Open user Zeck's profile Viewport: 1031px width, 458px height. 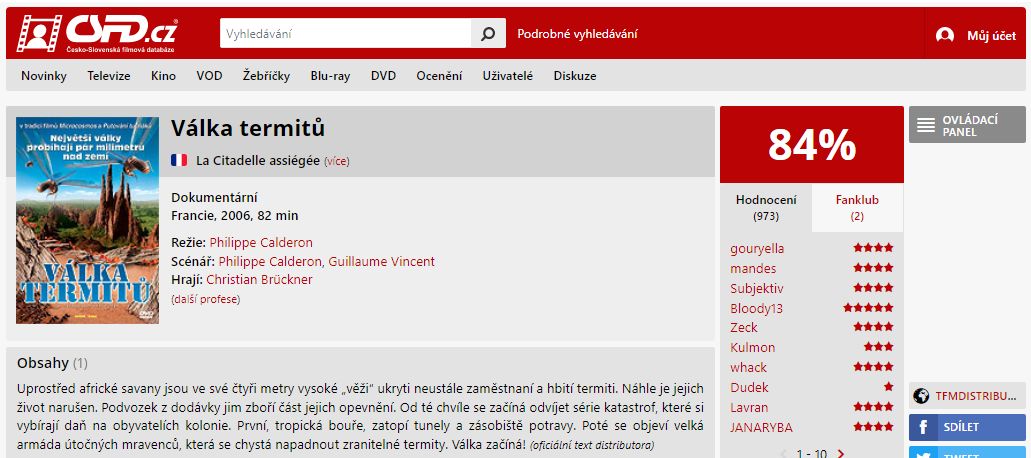pos(744,327)
